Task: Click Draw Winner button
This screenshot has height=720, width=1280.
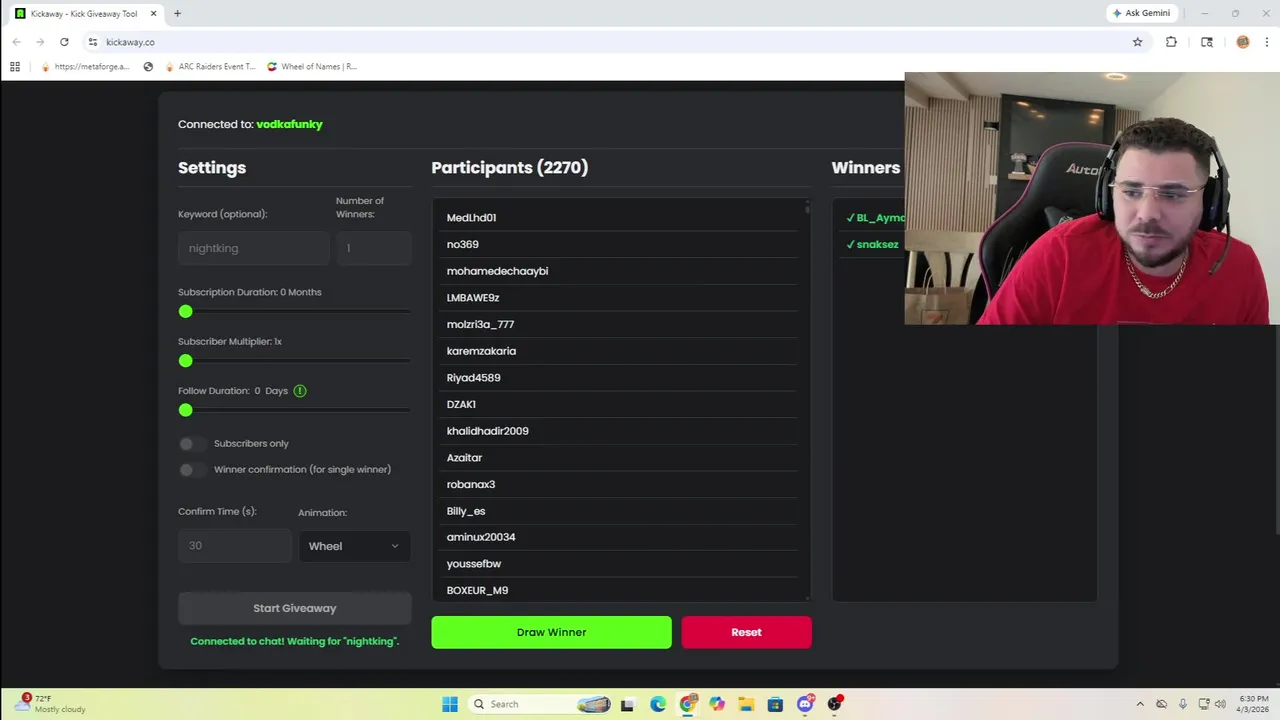Action: (x=551, y=632)
